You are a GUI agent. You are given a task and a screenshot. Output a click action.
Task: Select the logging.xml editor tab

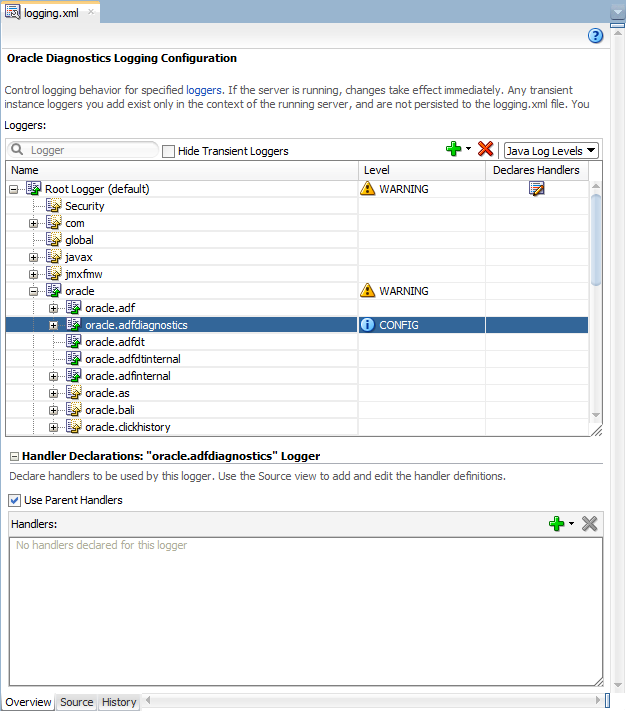51,13
